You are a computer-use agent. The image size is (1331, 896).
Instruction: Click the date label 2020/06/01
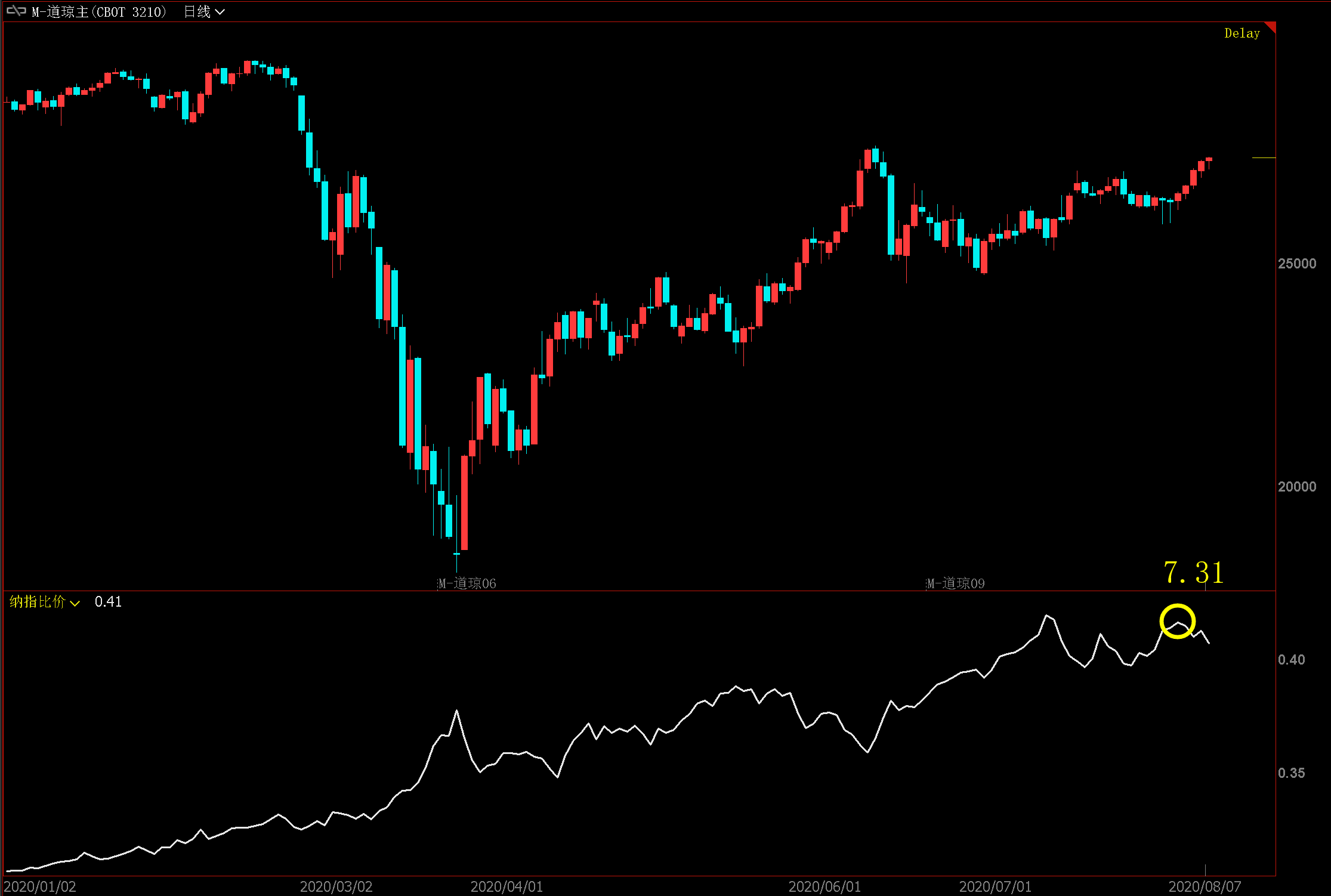824,886
